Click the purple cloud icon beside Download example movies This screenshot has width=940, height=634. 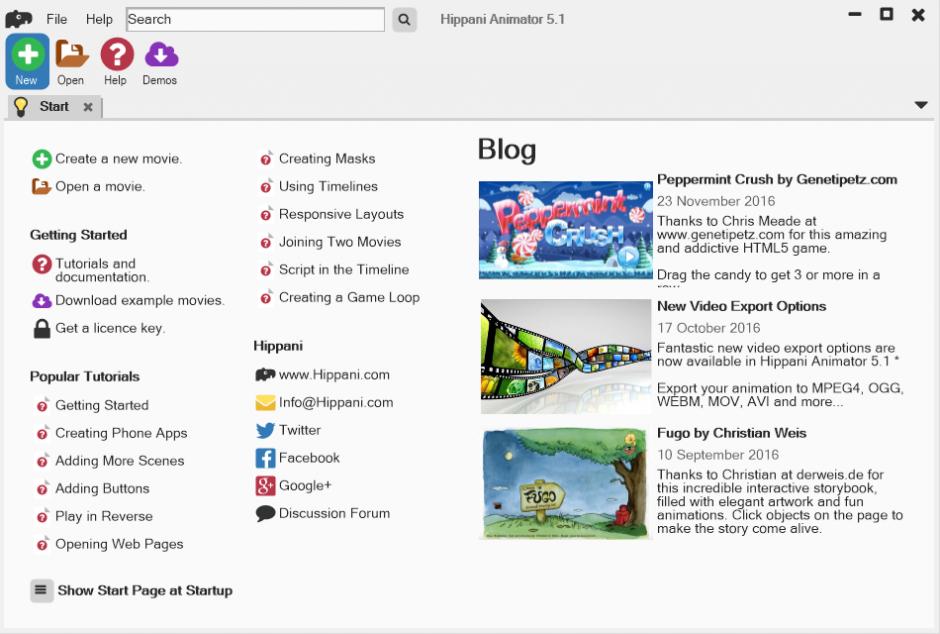click(41, 300)
